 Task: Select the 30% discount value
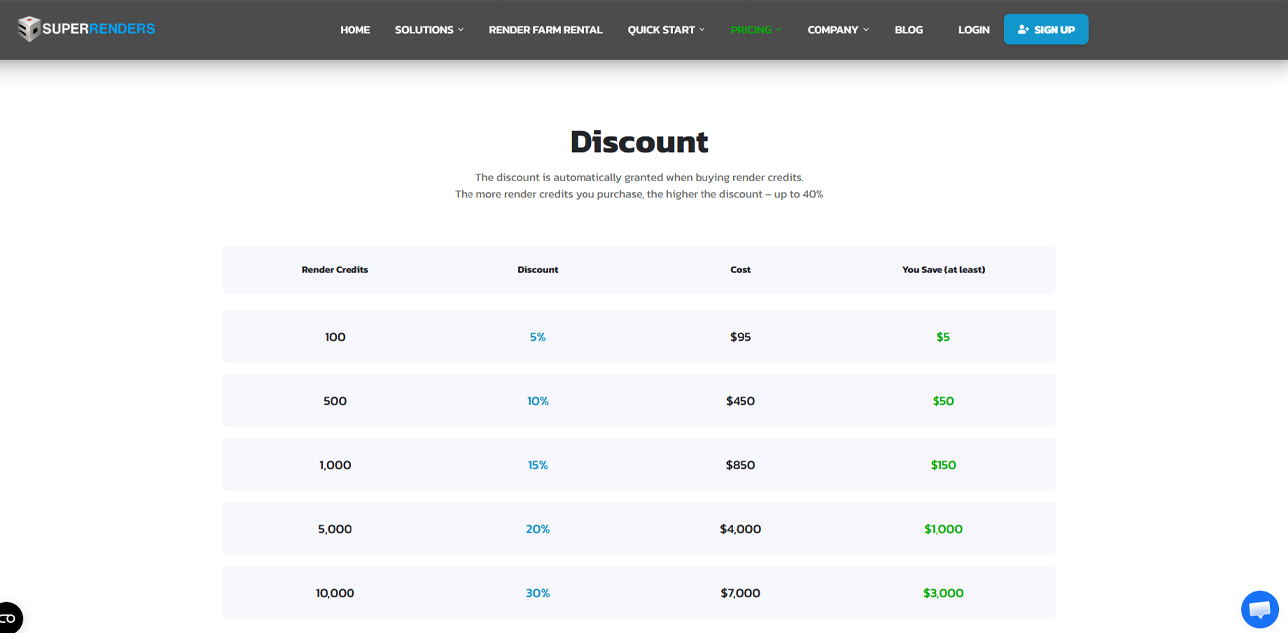point(538,592)
